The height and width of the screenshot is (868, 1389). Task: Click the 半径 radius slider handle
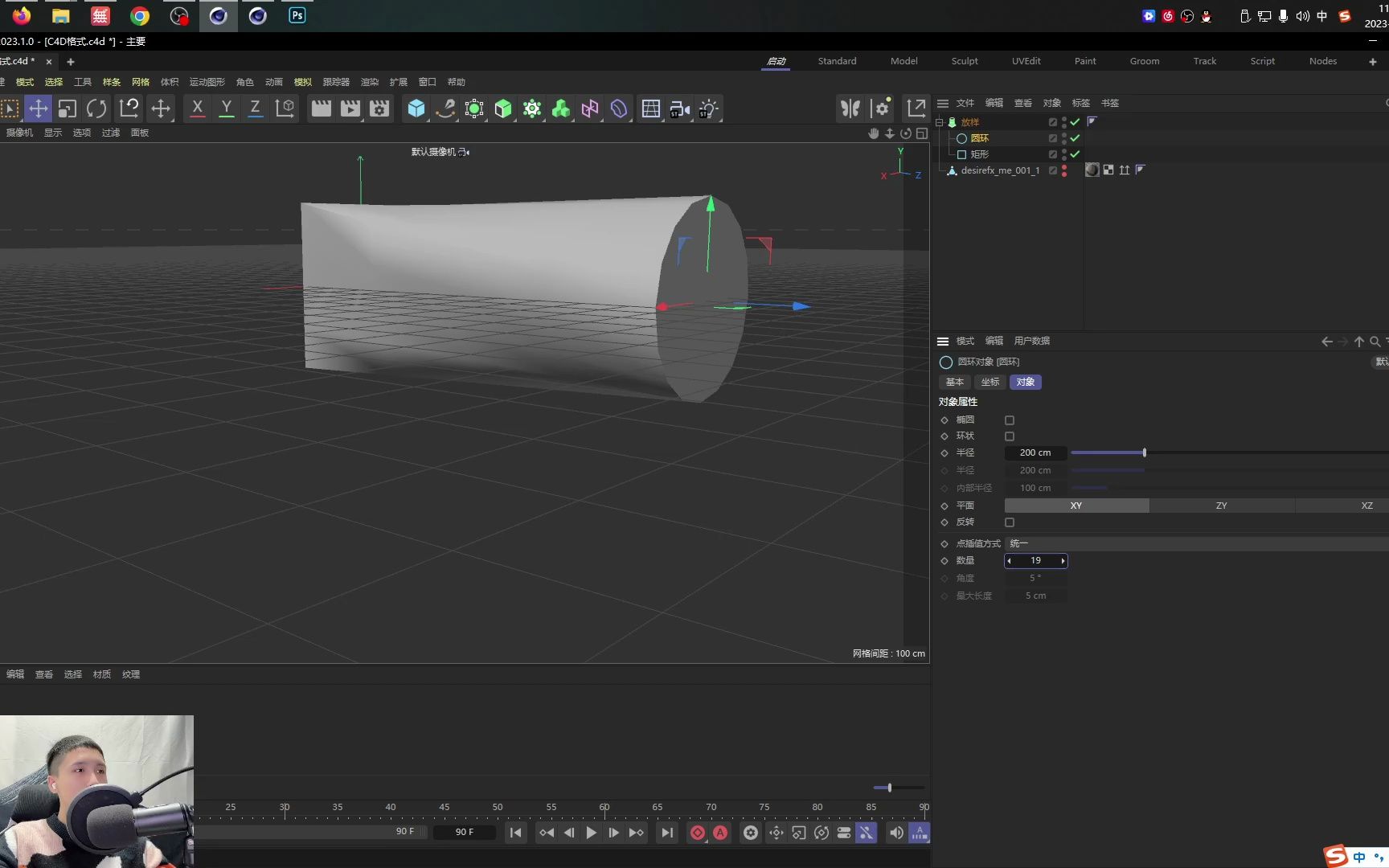(1144, 453)
